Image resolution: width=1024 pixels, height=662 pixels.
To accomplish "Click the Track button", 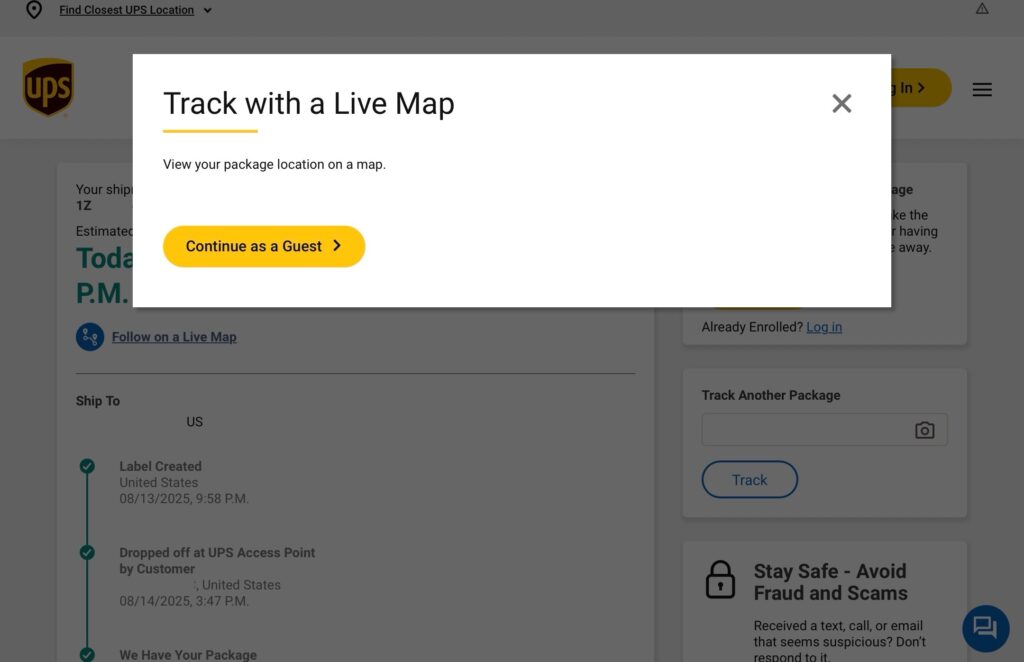I will (750, 479).
